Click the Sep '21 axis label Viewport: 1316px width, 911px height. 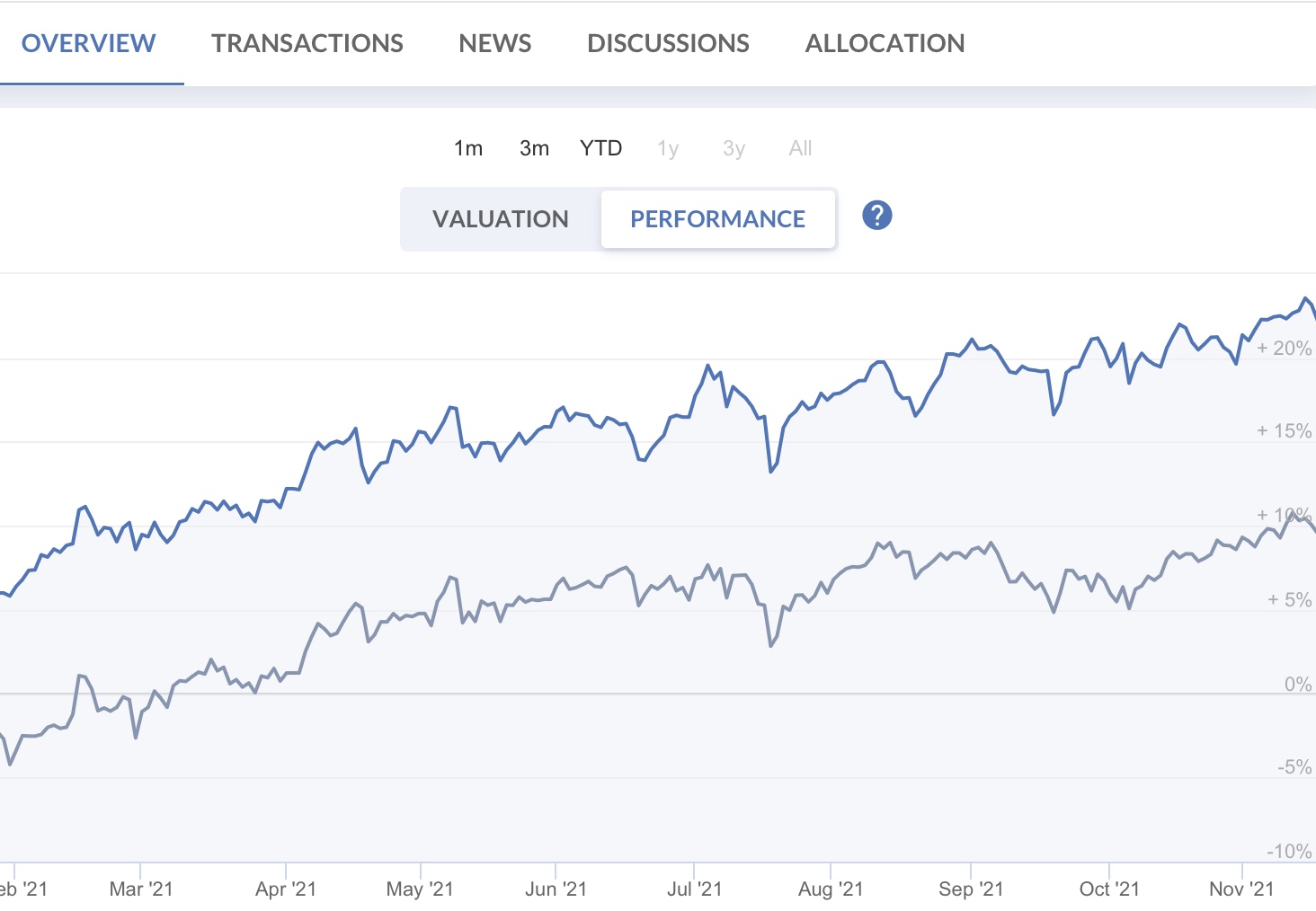971,889
